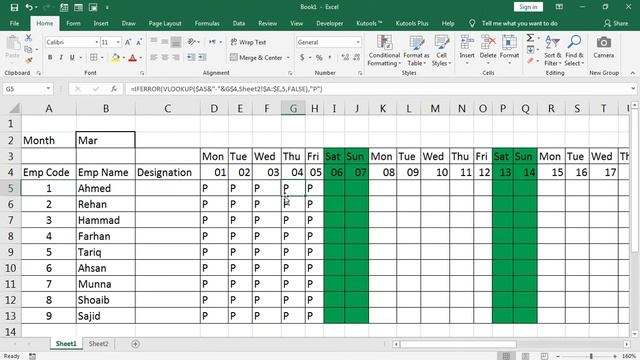The image size is (640, 360).
Task: Toggle center horizontal alignment
Action: coord(165,58)
